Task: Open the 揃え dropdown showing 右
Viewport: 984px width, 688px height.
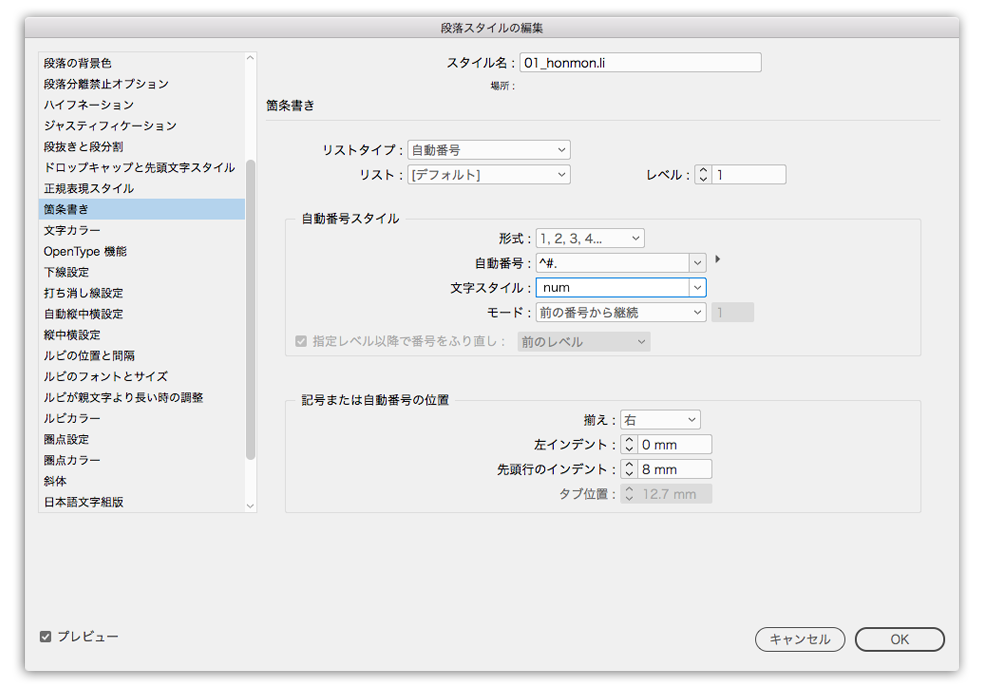Action: 660,419
